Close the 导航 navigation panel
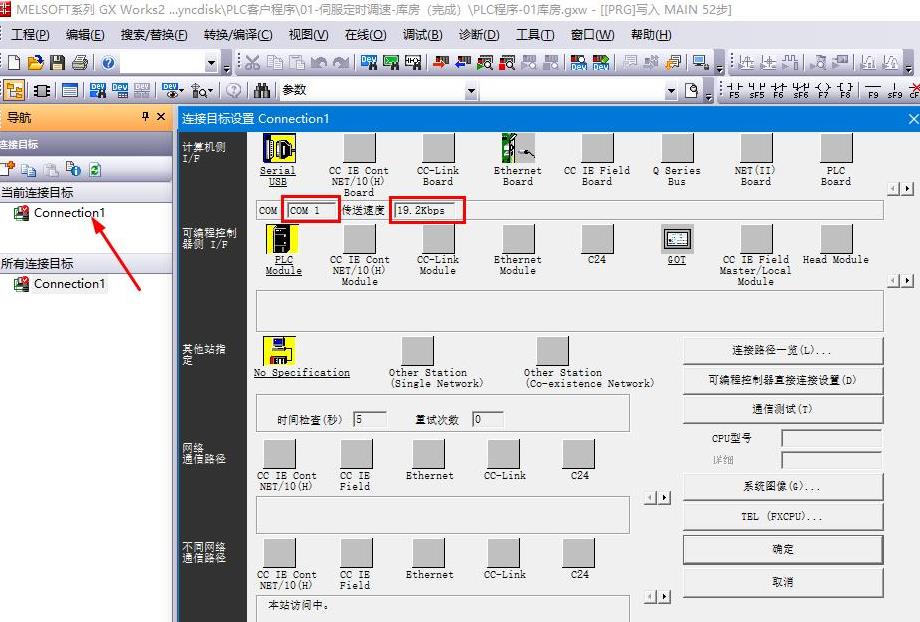The height and width of the screenshot is (622, 920). [161, 117]
